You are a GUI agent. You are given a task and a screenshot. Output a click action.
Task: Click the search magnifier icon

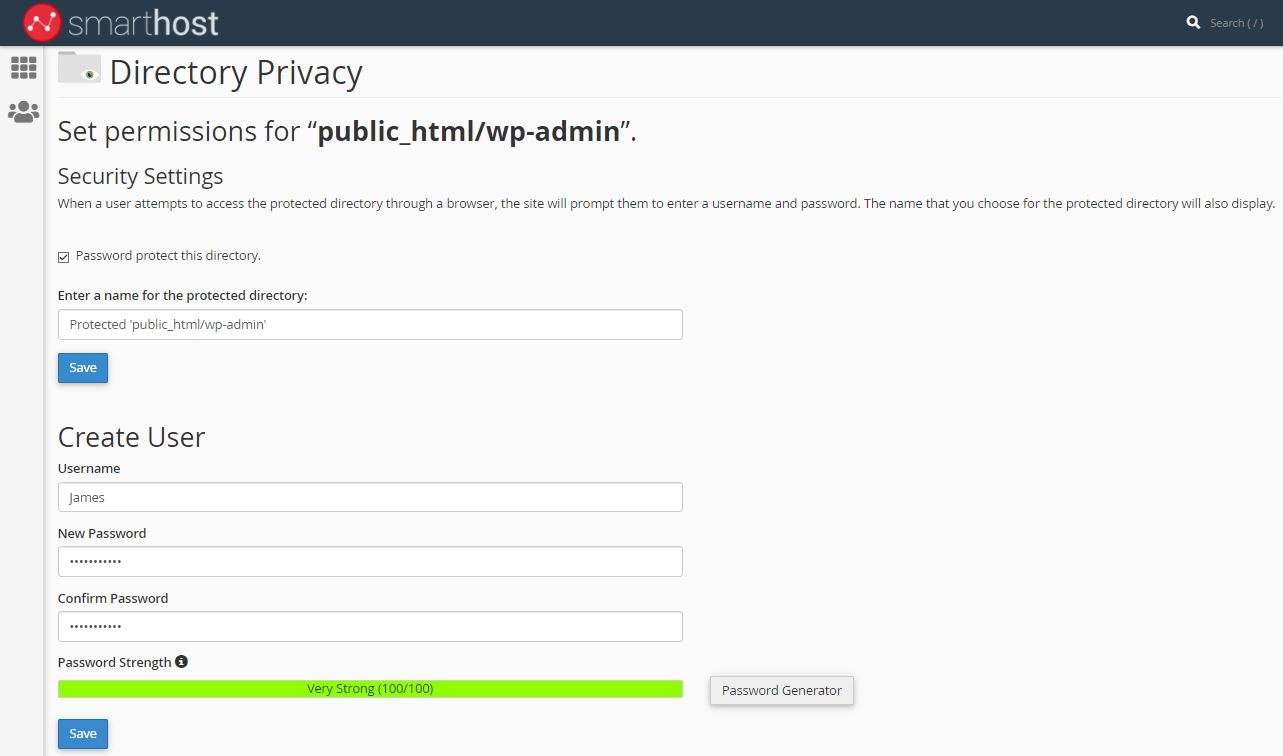tap(1193, 22)
